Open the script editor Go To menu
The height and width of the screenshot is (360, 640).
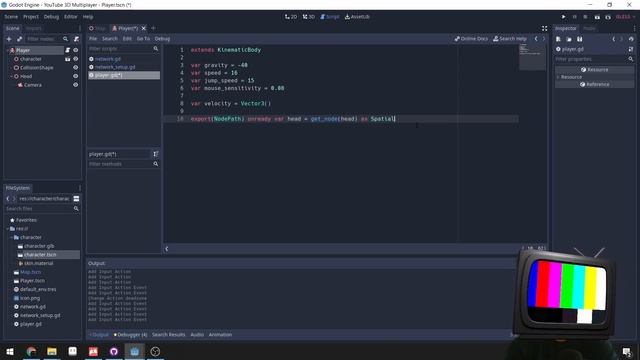click(143, 39)
